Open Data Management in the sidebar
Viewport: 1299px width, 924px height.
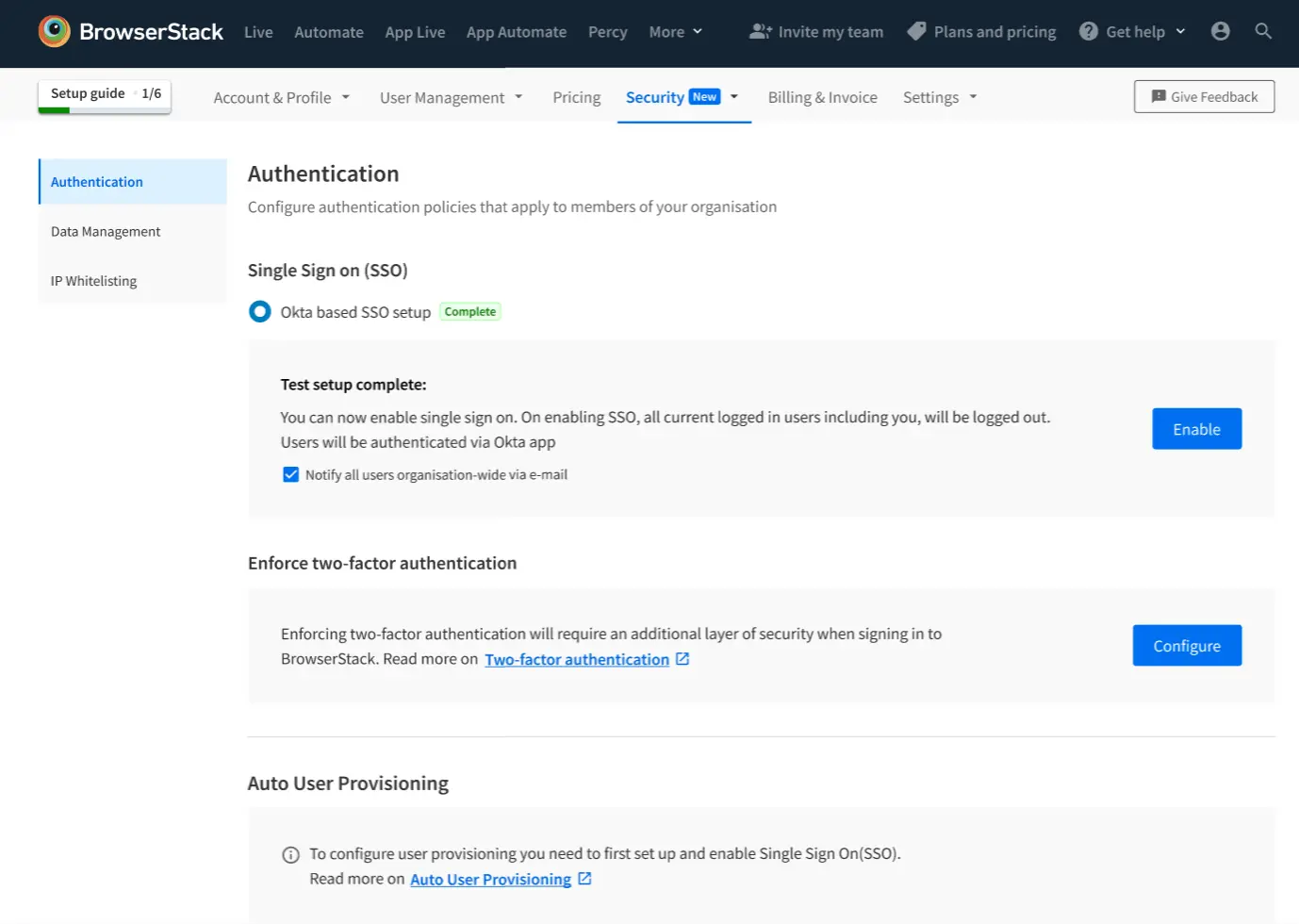(x=106, y=231)
